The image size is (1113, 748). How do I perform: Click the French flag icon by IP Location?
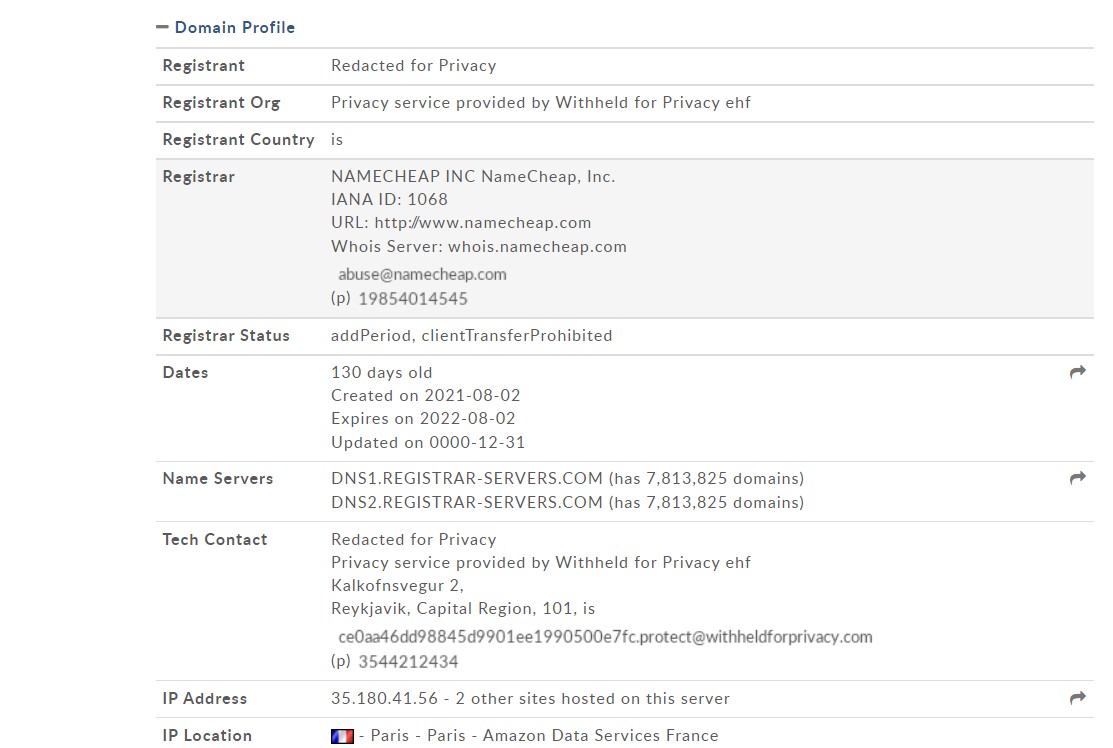tap(342, 736)
